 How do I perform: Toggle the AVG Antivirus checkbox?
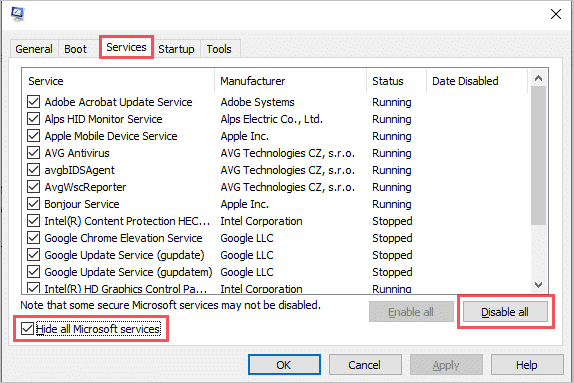33,153
